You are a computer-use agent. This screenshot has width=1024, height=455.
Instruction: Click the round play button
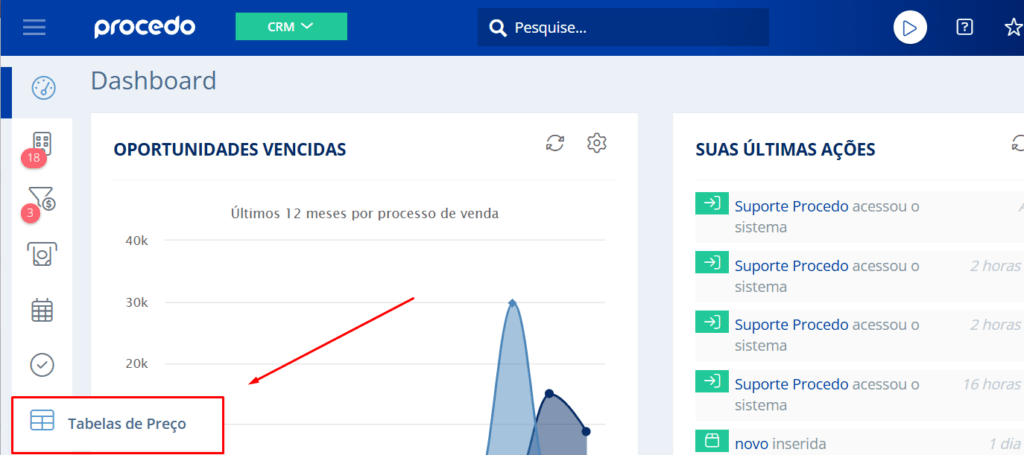pos(910,27)
